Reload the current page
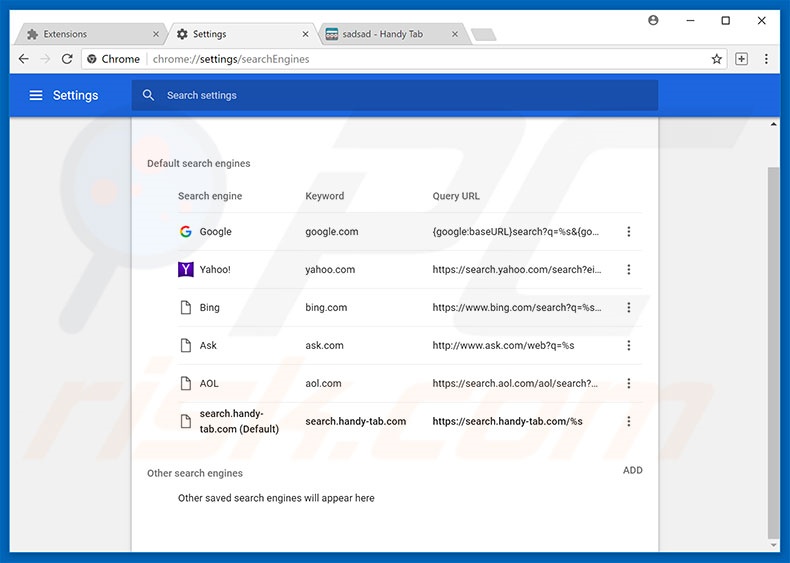The width and height of the screenshot is (790, 563). [x=67, y=59]
